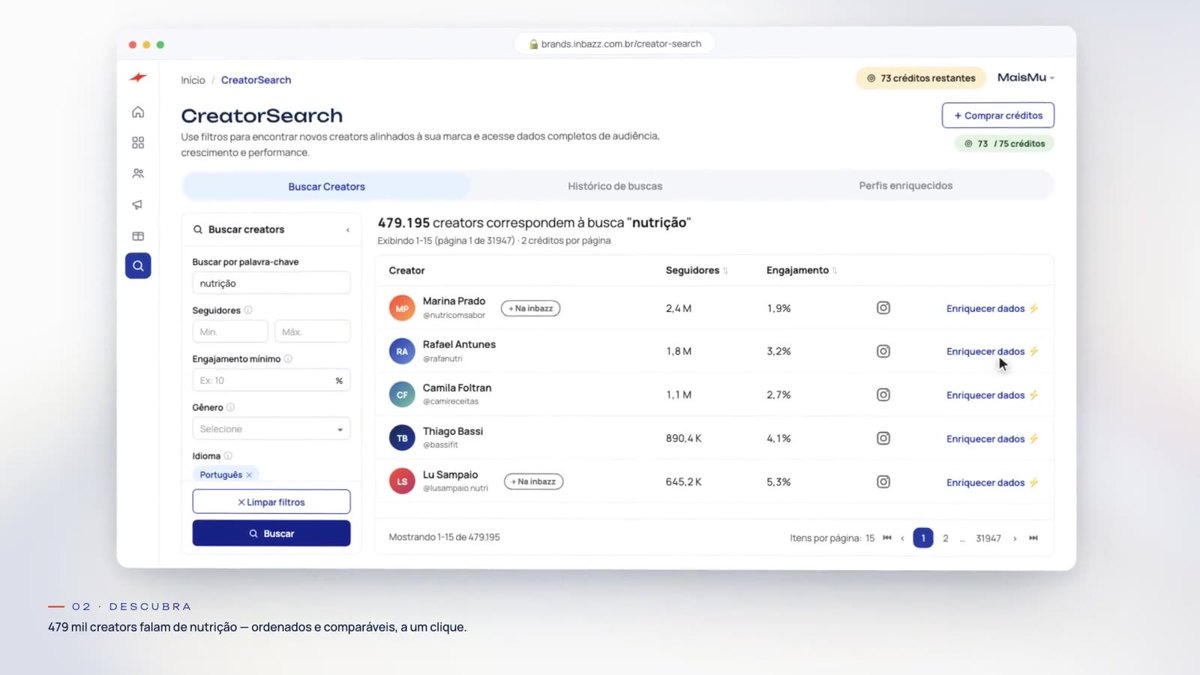The image size is (1200, 675).
Task: Open the campaigns megaphone icon in sidebar
Action: [x=138, y=205]
